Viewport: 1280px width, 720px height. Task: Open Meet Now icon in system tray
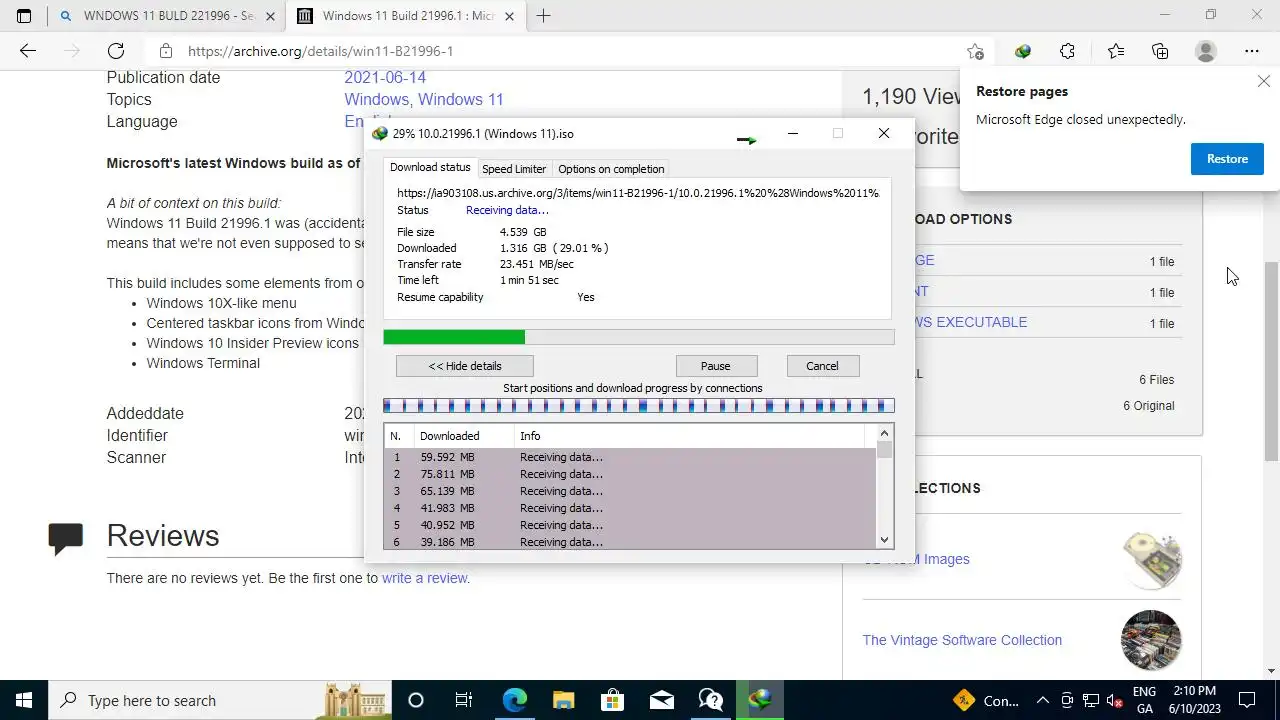[x=1067, y=700]
